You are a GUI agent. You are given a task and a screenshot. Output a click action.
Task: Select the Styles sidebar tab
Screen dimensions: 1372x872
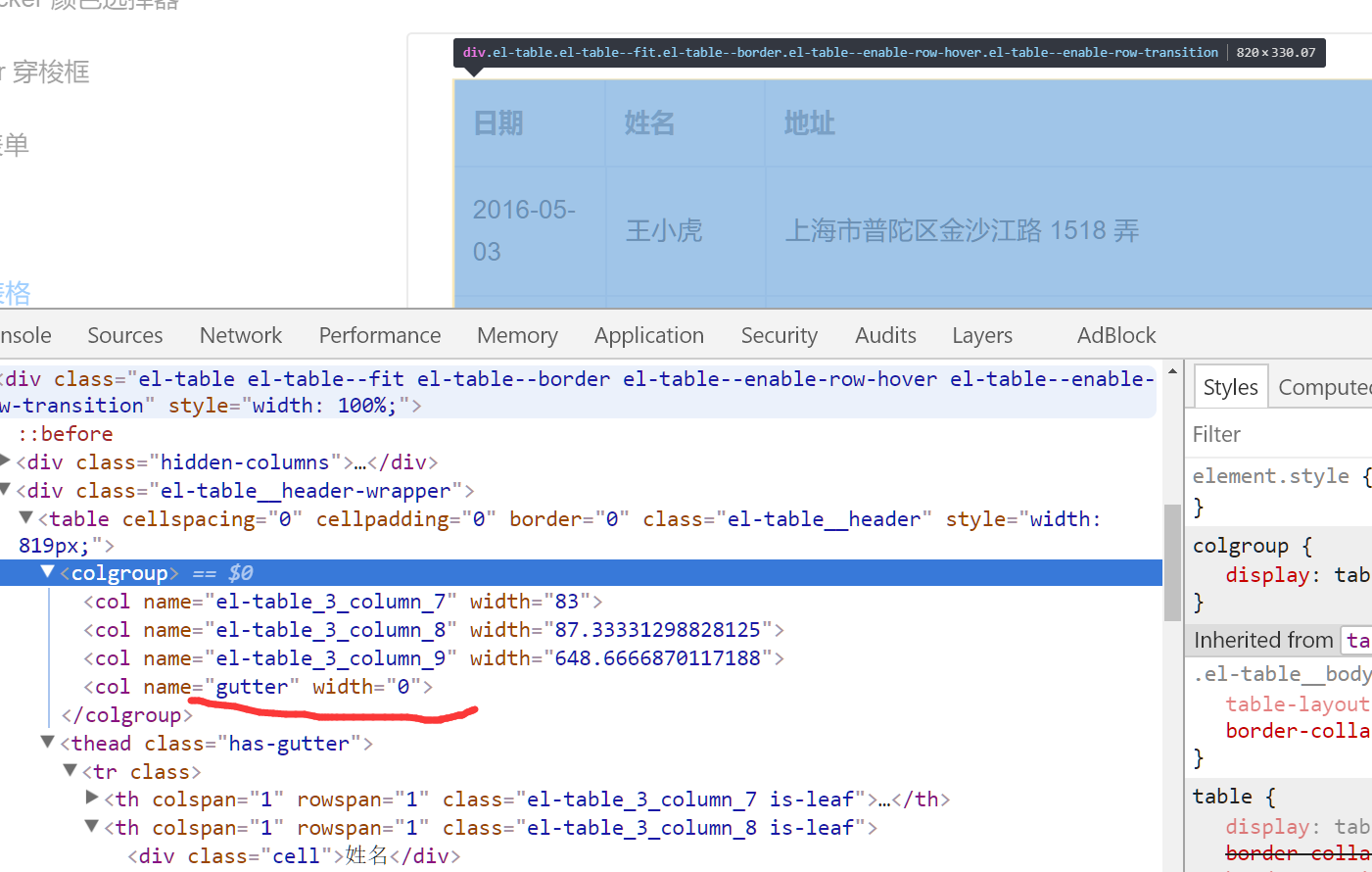(1230, 387)
